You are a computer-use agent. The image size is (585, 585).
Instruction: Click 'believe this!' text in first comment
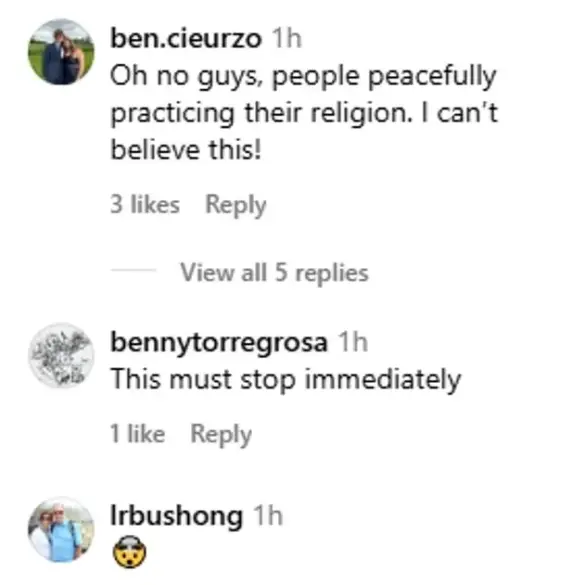186,150
